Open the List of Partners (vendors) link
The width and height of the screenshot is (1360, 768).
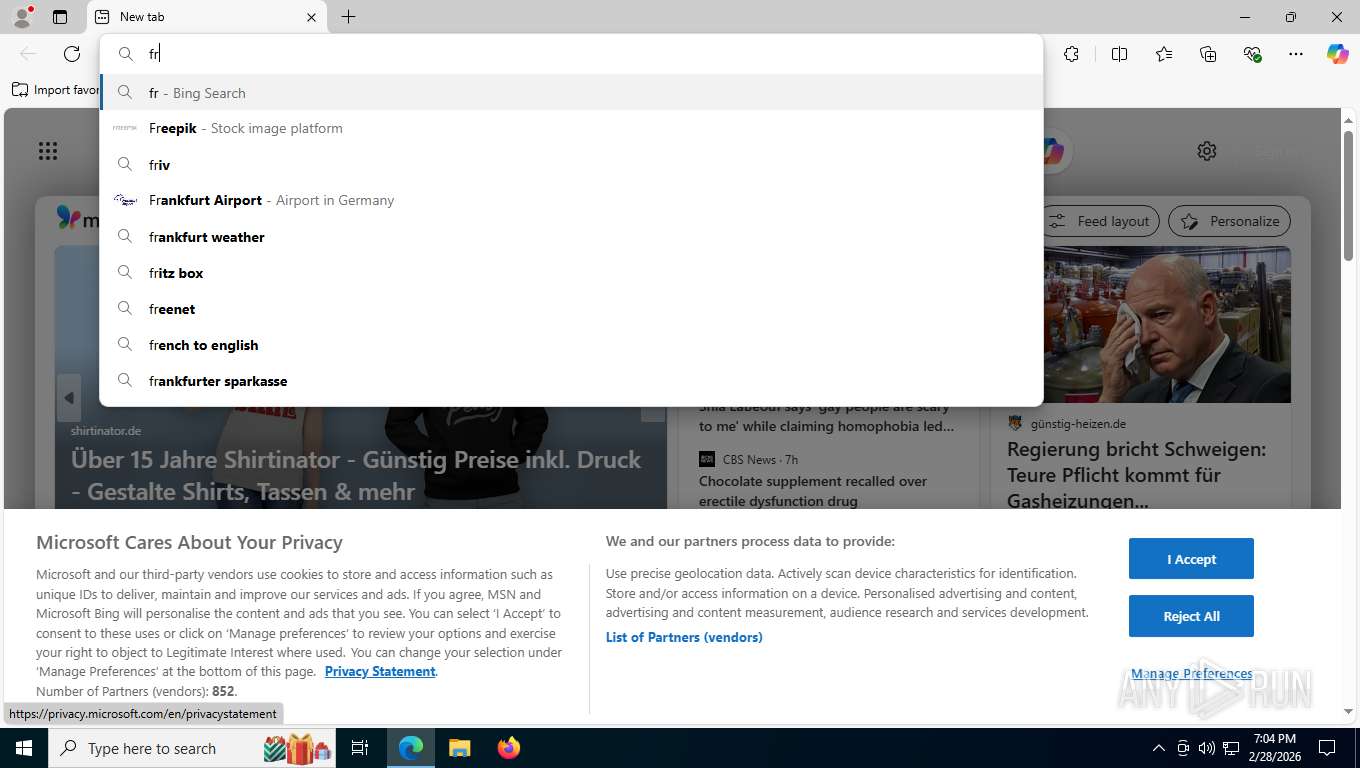684,637
